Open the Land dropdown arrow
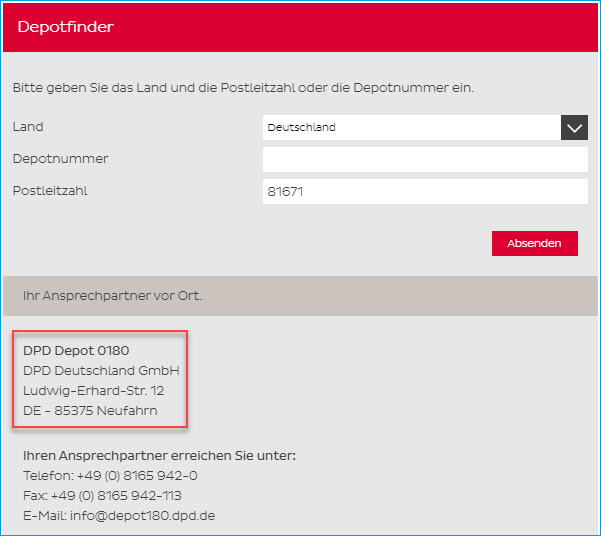Screen dimensions: 601x536 [x=574, y=127]
